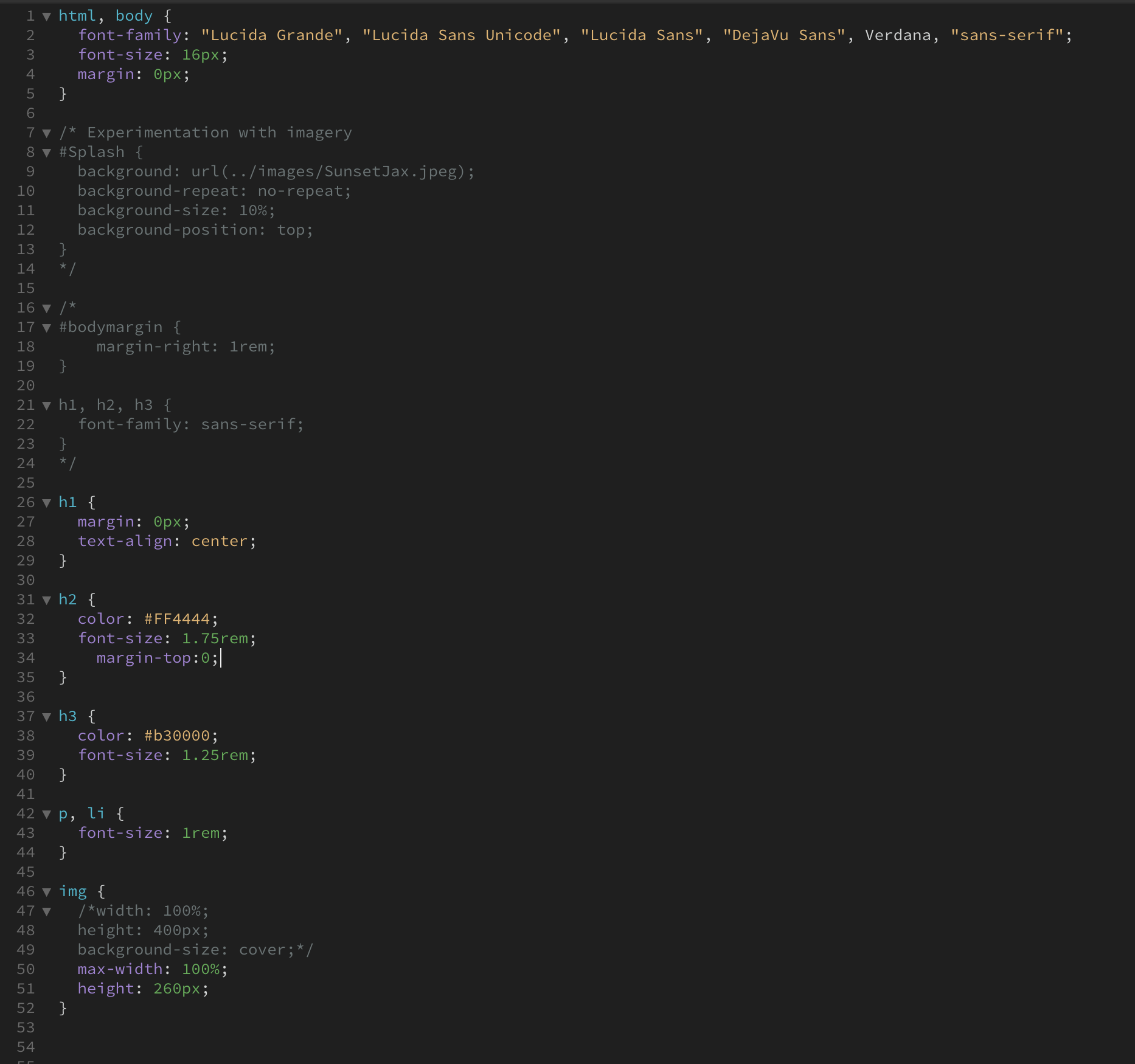Click the "Lucida Grande" font name string
The width and height of the screenshot is (1135, 1064).
pyautogui.click(x=269, y=35)
